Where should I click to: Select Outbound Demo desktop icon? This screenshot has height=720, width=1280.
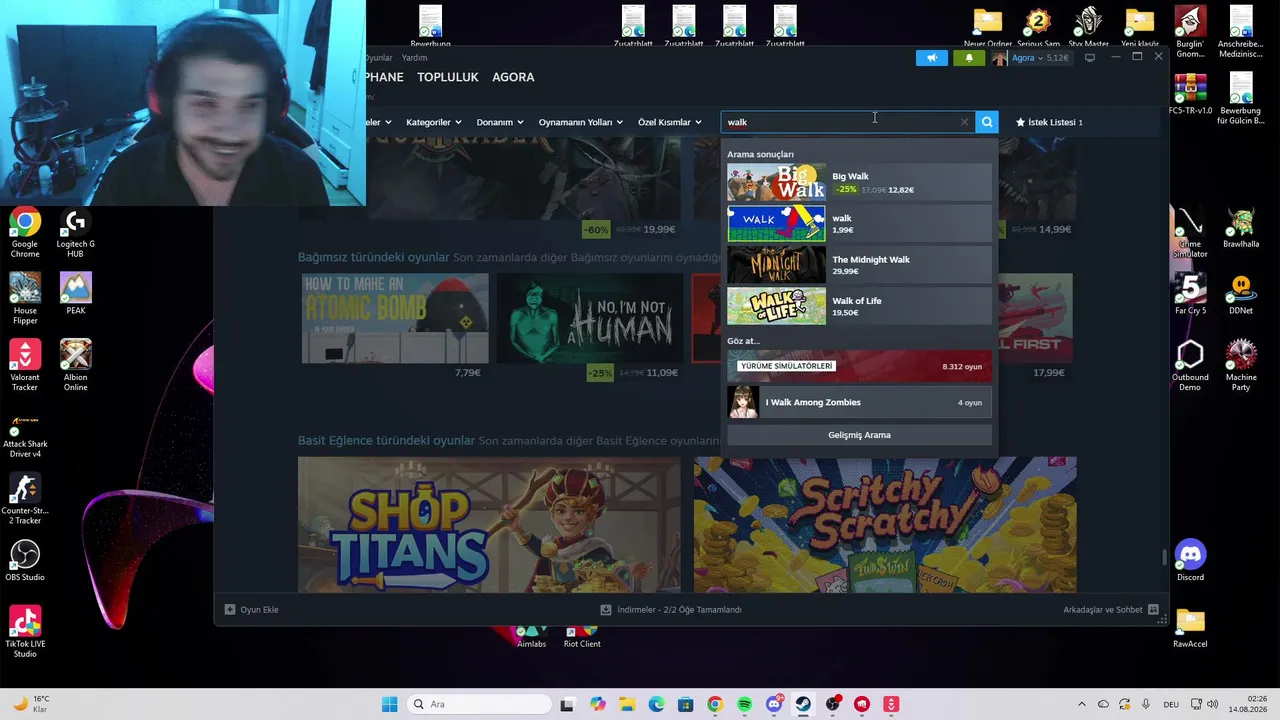point(1190,366)
